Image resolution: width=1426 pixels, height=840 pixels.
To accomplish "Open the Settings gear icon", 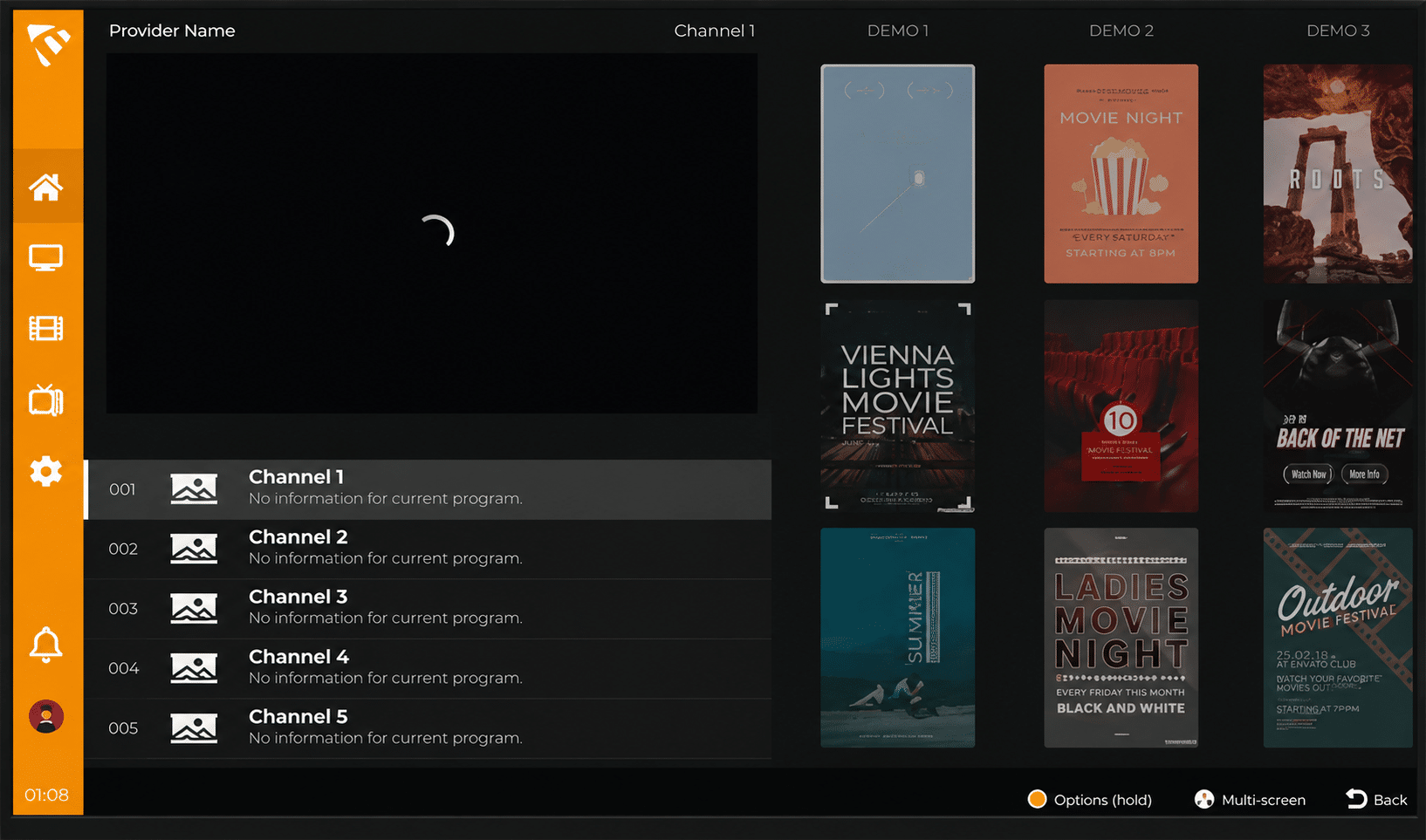I will coord(46,471).
